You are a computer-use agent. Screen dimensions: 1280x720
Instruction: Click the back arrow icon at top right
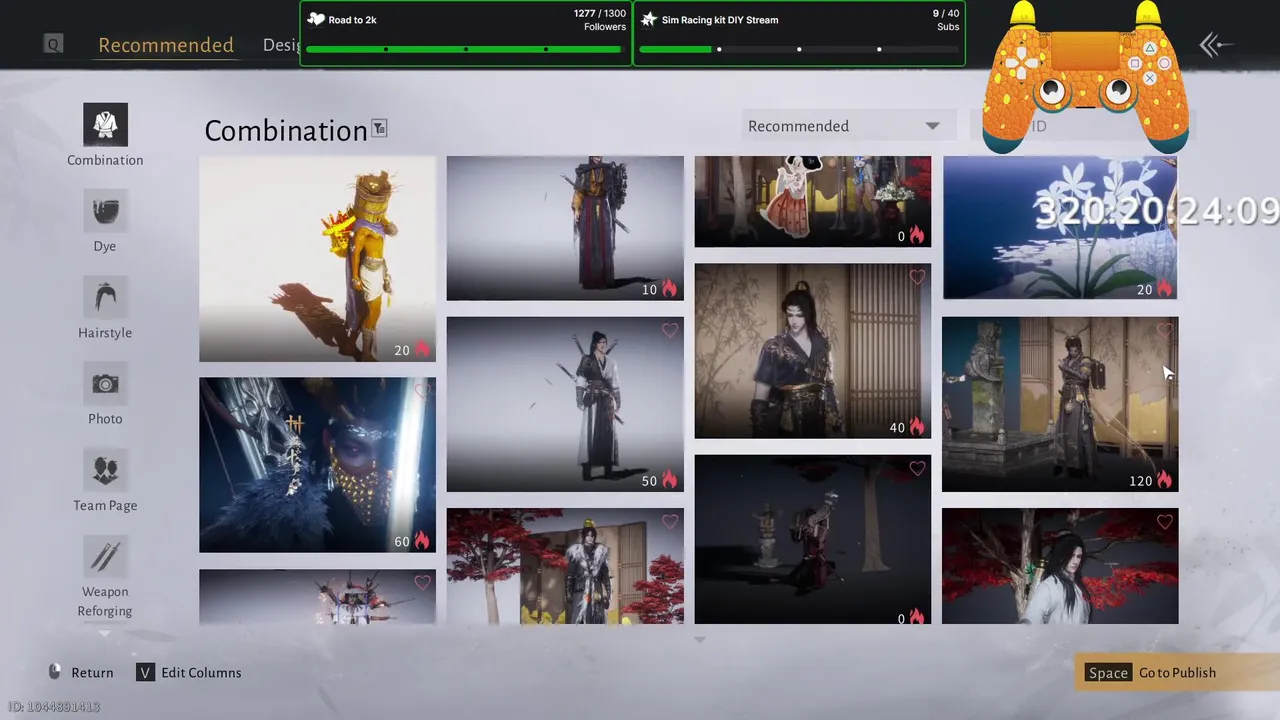pos(1215,44)
